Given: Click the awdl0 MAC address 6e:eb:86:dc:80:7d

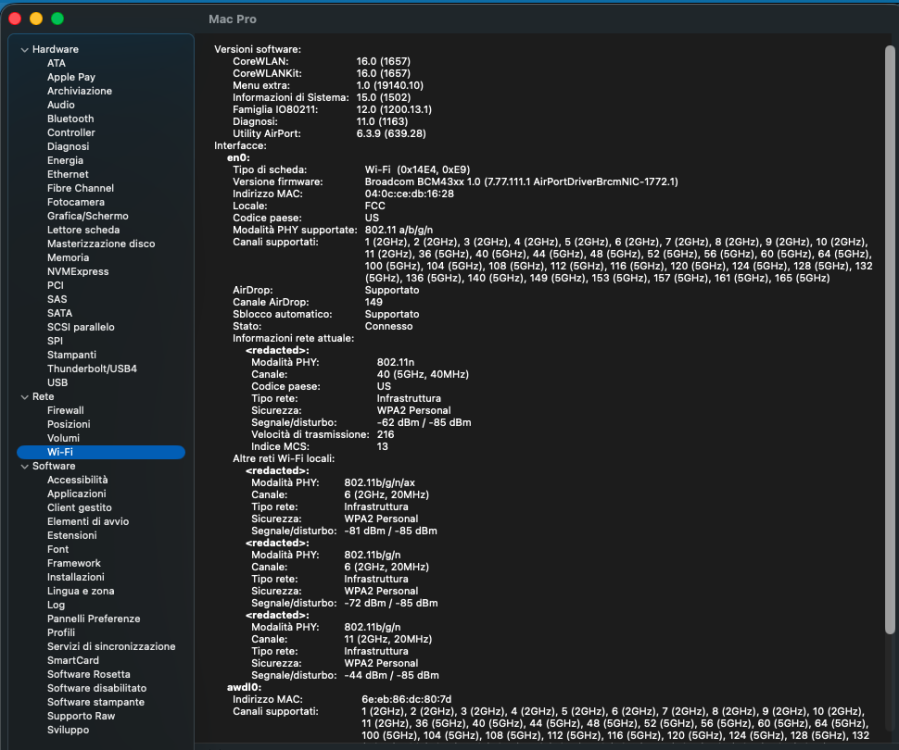Looking at the screenshot, I should 406,700.
